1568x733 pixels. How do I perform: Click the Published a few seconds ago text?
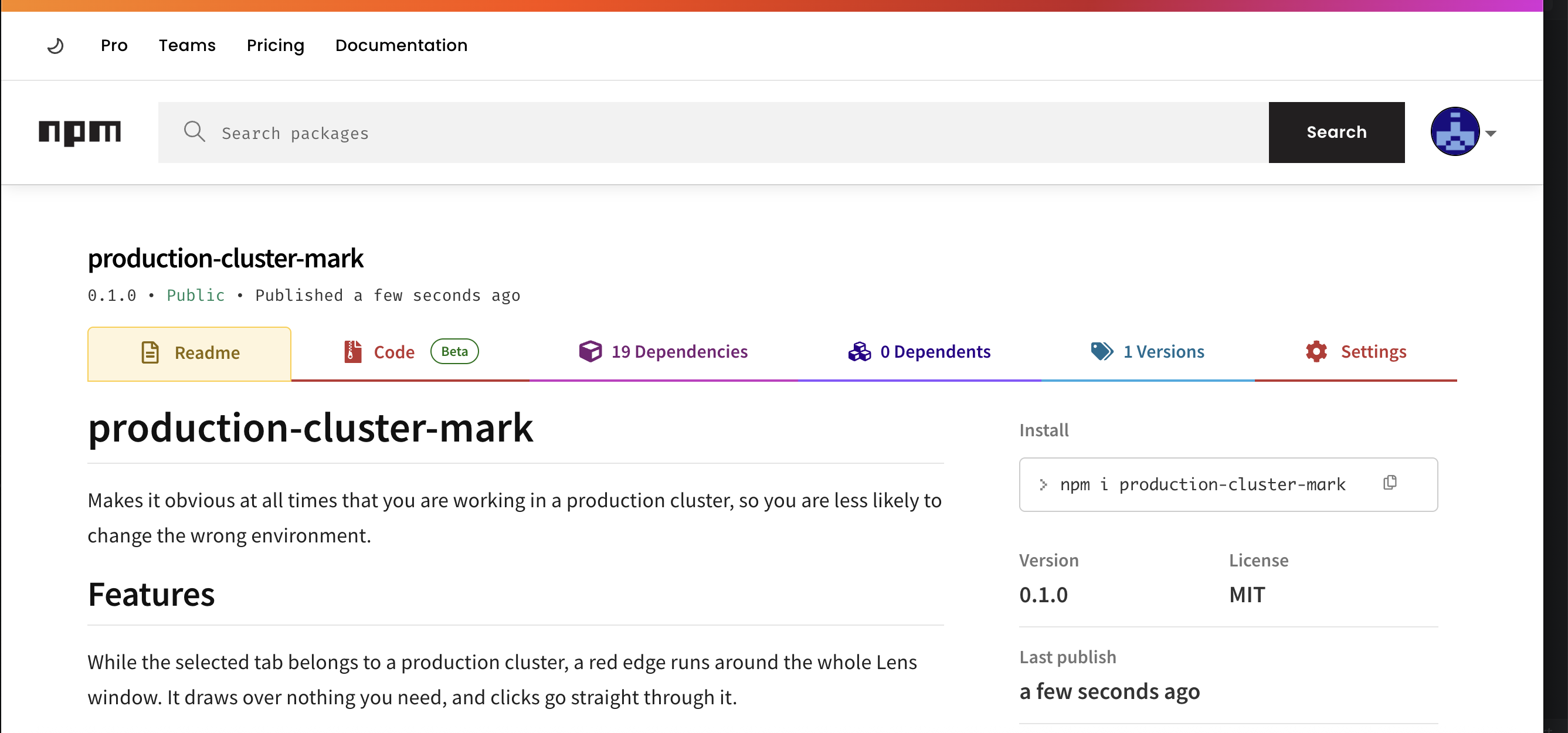(x=388, y=296)
